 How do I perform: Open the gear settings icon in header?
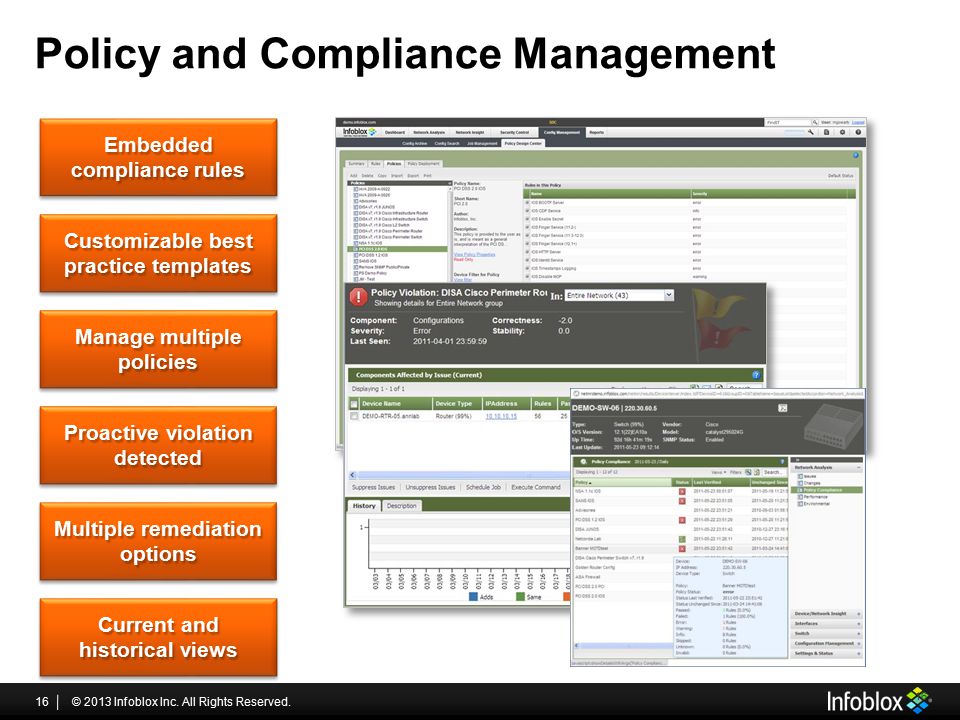coord(842,132)
